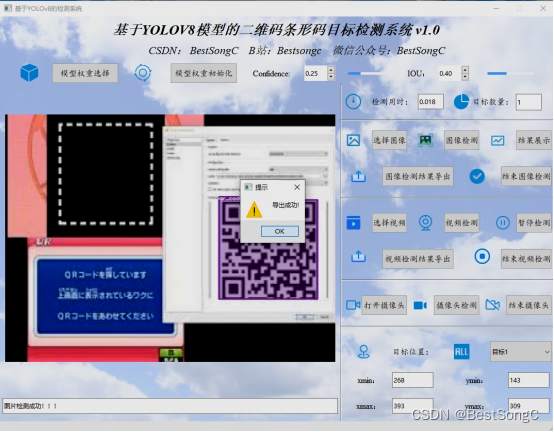554x432 pixels.
Task: Click the stop video detection circle icon
Action: pos(482,256)
